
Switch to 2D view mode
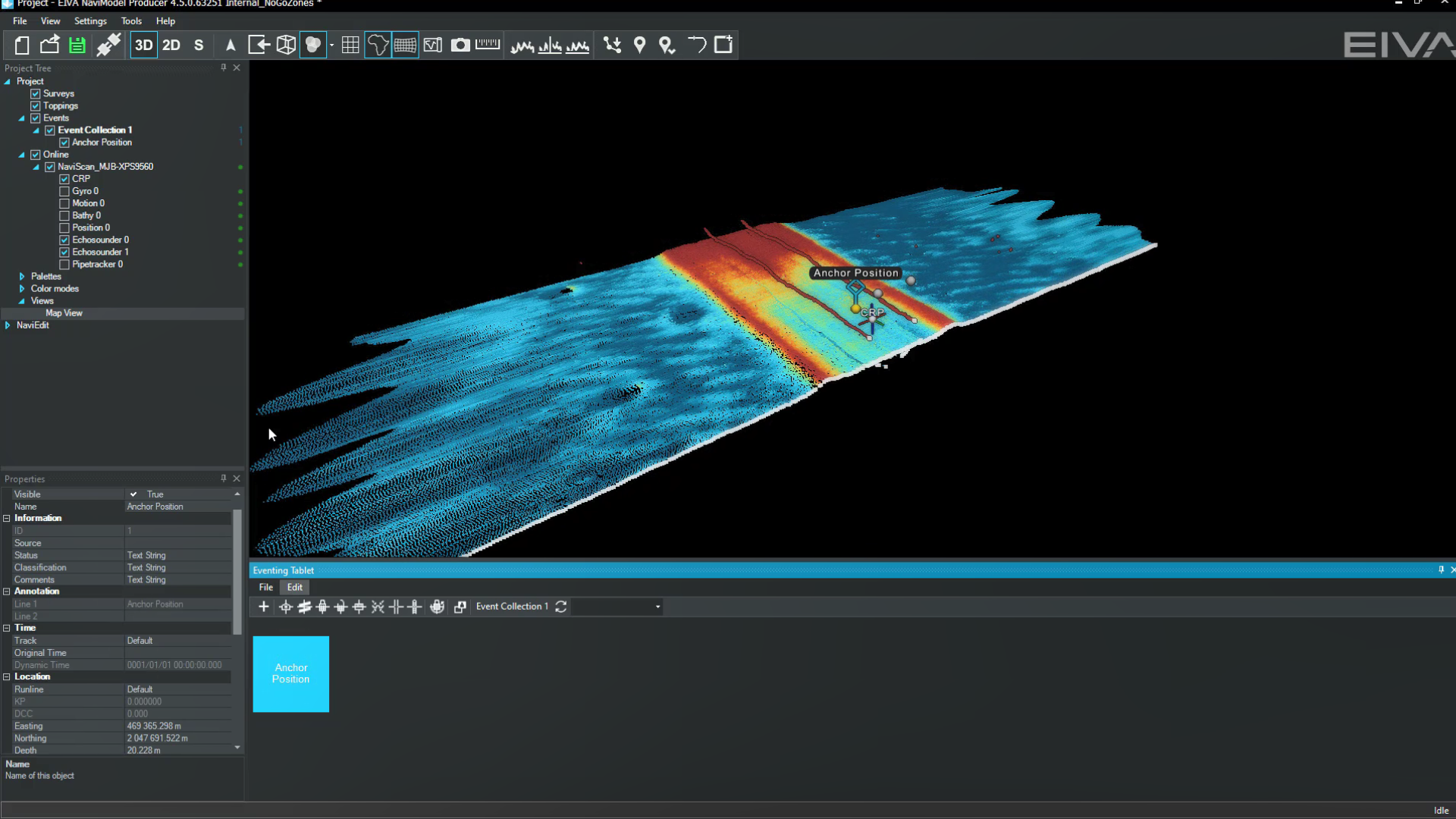coord(171,45)
